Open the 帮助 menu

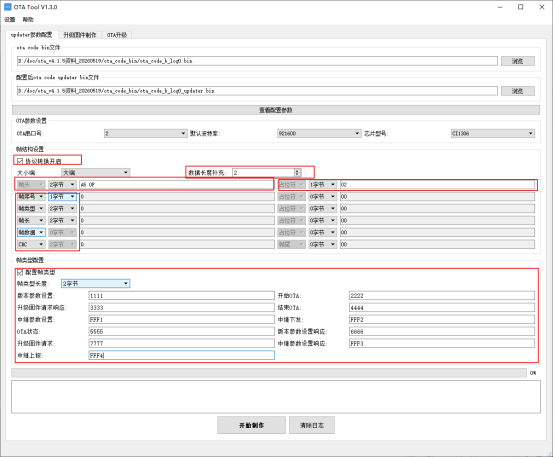click(x=28, y=19)
